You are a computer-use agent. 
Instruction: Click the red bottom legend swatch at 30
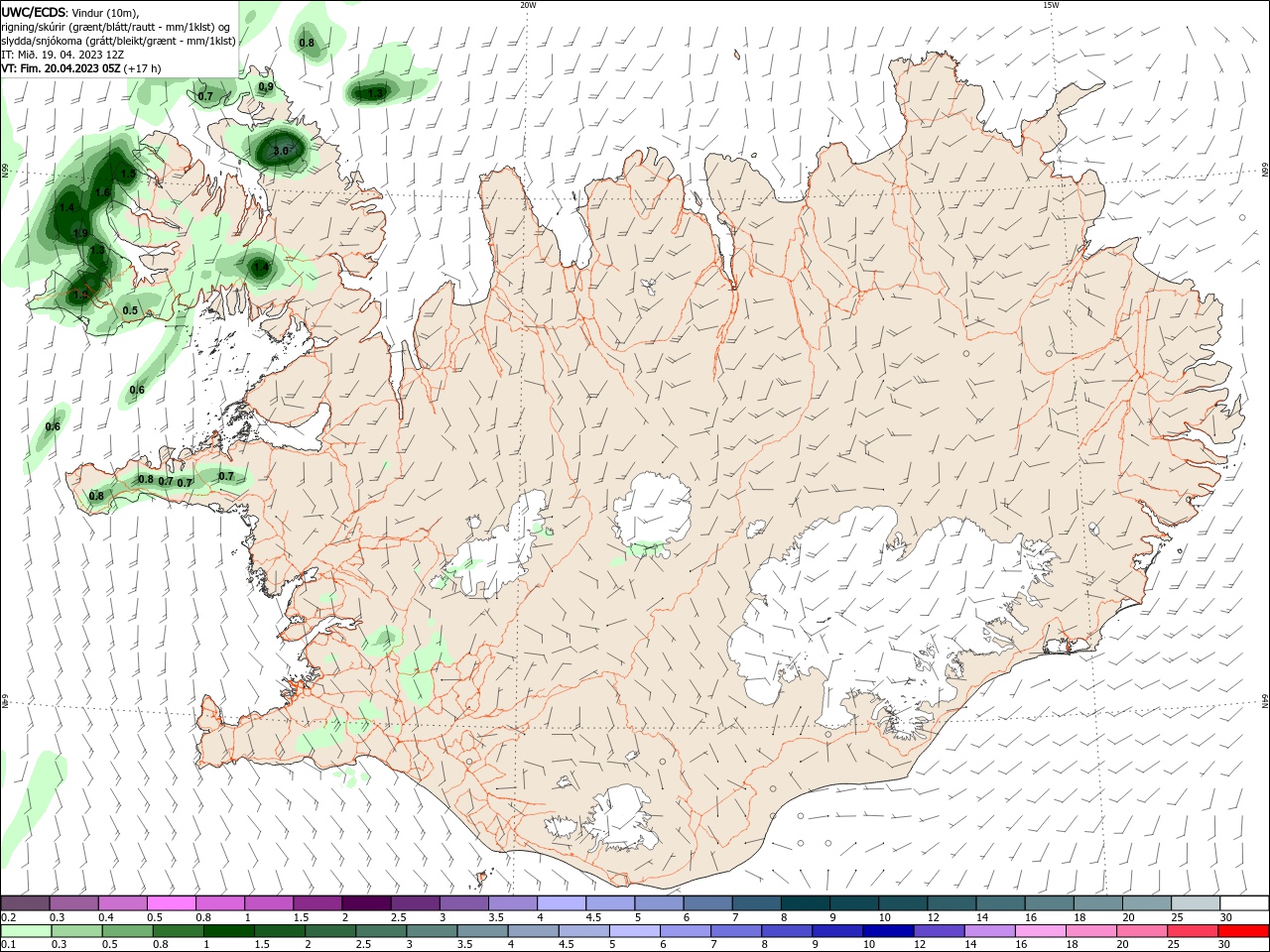point(1242,931)
